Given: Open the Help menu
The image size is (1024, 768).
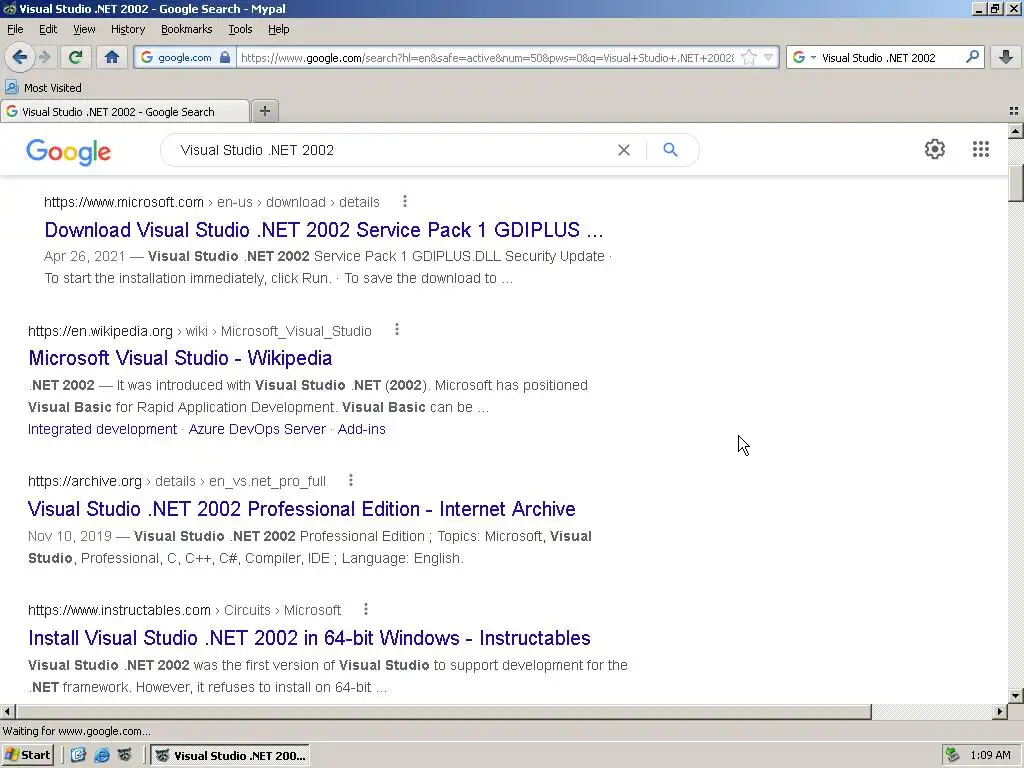Looking at the screenshot, I should 278,29.
